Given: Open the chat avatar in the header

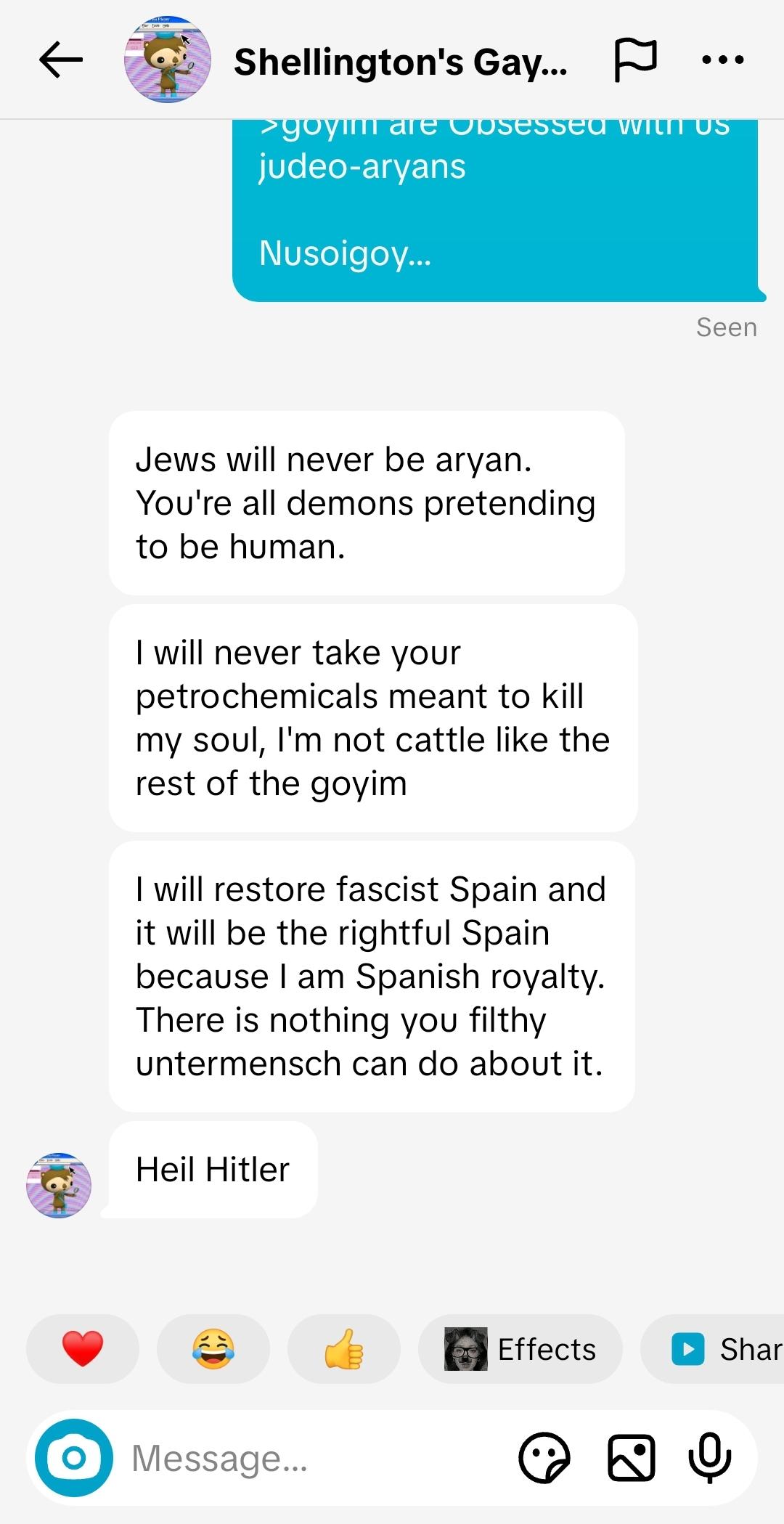Looking at the screenshot, I should (168, 60).
